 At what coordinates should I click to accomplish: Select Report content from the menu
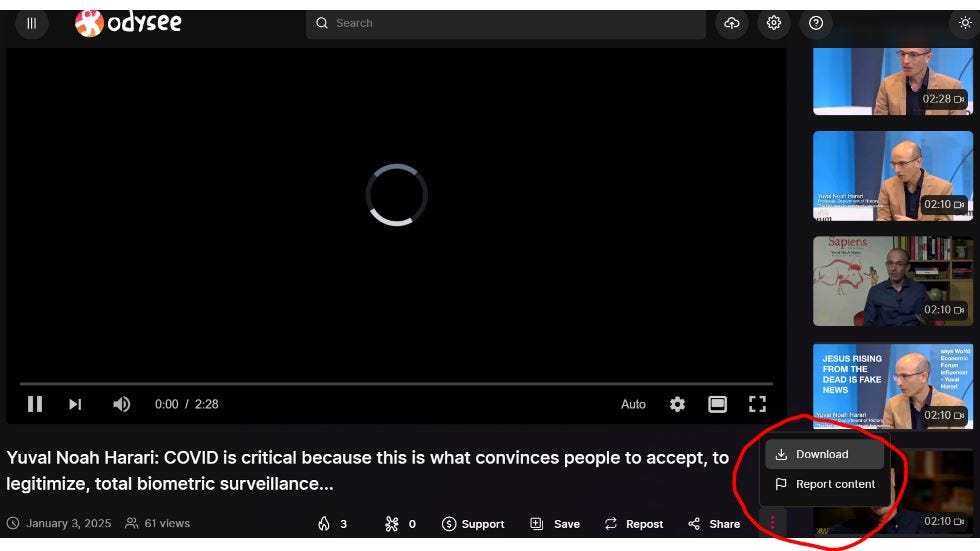point(824,484)
